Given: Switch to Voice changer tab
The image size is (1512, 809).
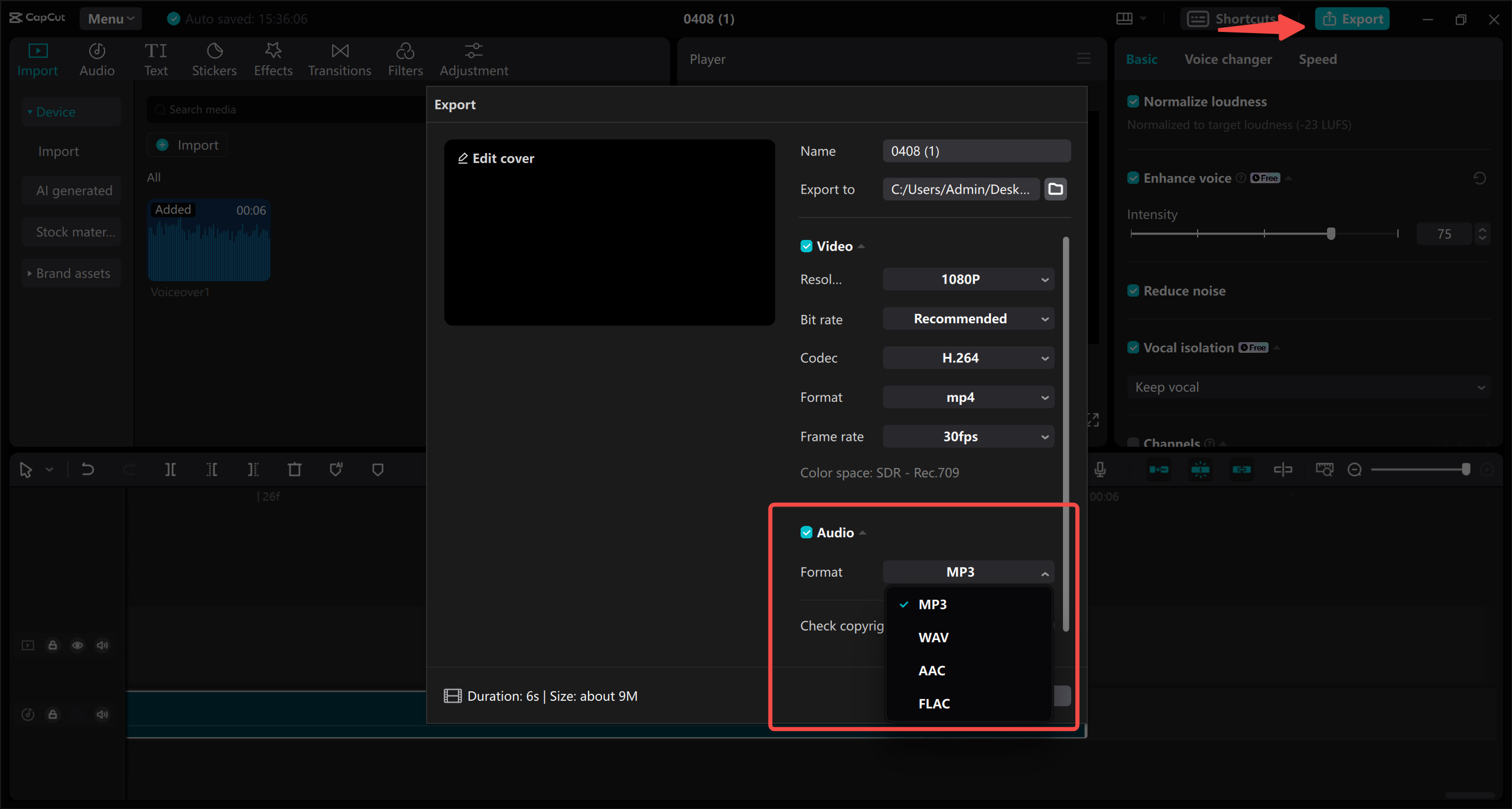Looking at the screenshot, I should (x=1228, y=59).
